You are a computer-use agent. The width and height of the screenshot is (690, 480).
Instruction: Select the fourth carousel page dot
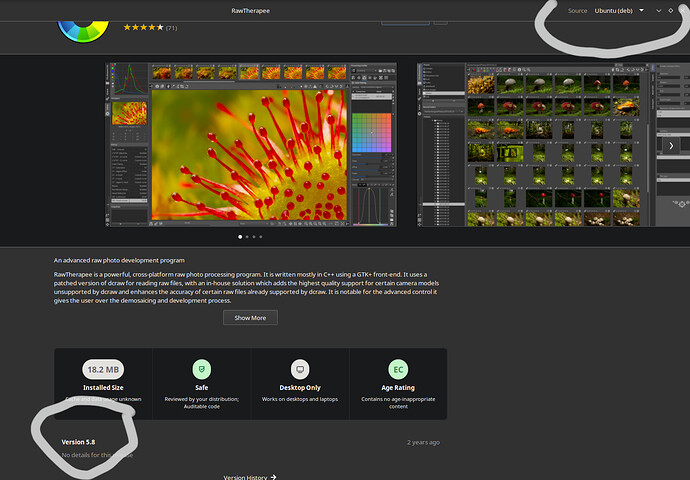[262, 237]
